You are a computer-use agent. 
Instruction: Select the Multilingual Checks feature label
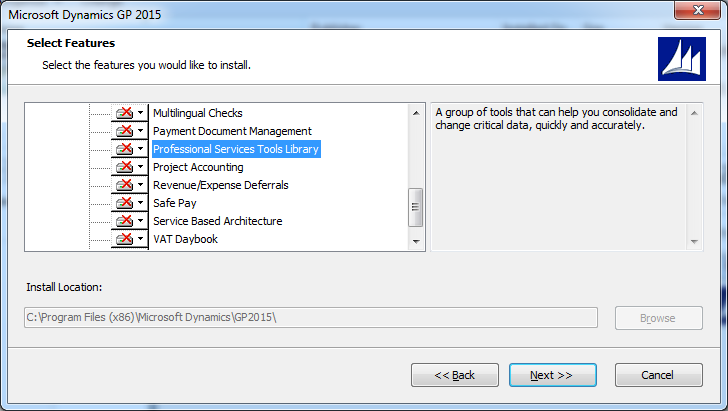[x=198, y=113]
